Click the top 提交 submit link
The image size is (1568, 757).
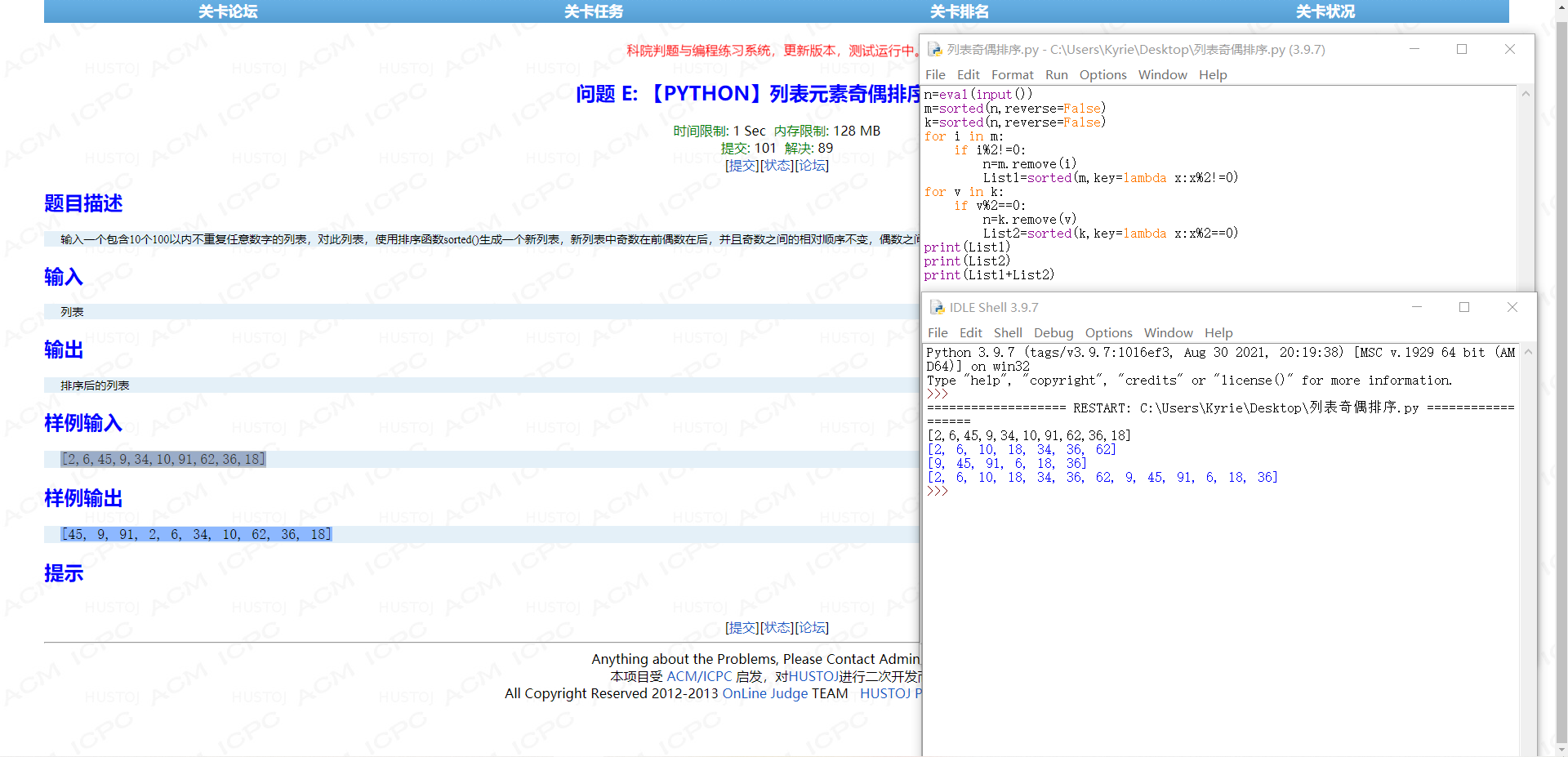[742, 166]
